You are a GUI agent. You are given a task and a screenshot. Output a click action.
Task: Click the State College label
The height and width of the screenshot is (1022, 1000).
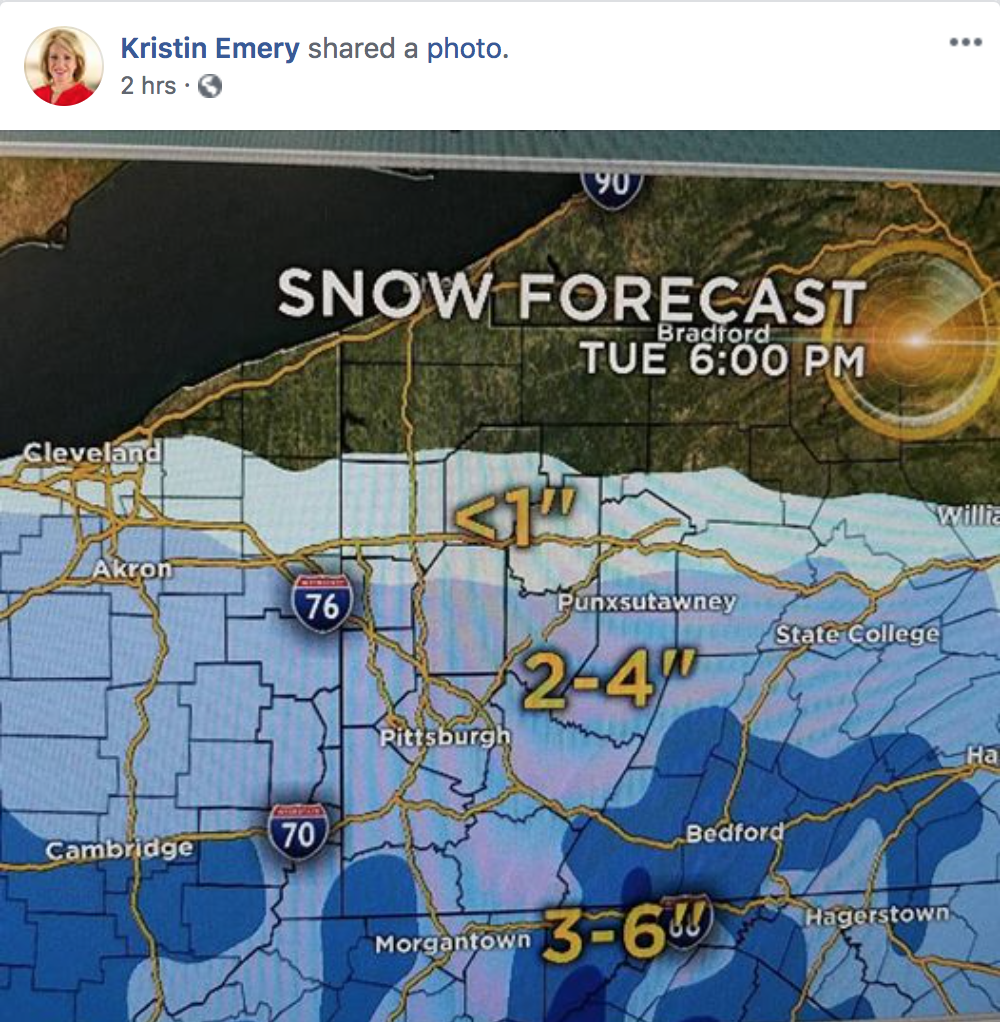(857, 634)
